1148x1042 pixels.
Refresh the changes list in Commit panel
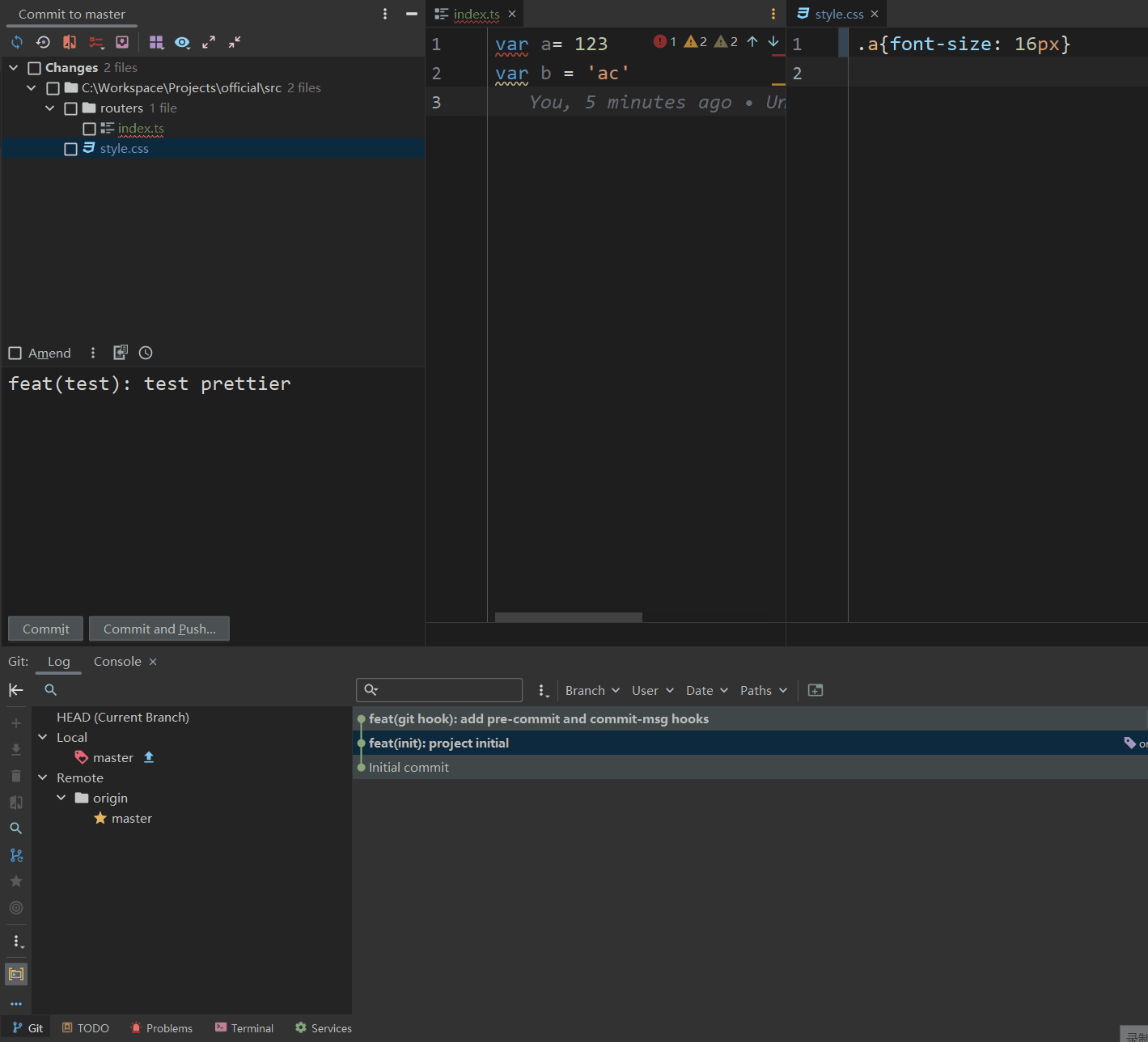pos(17,42)
